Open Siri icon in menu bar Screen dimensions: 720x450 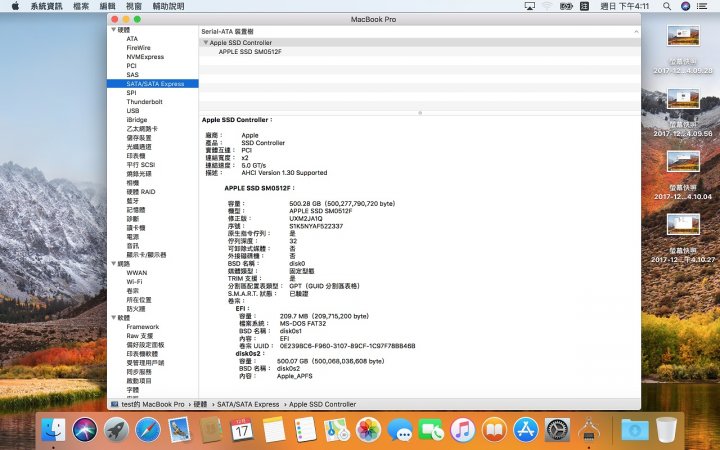click(686, 6)
